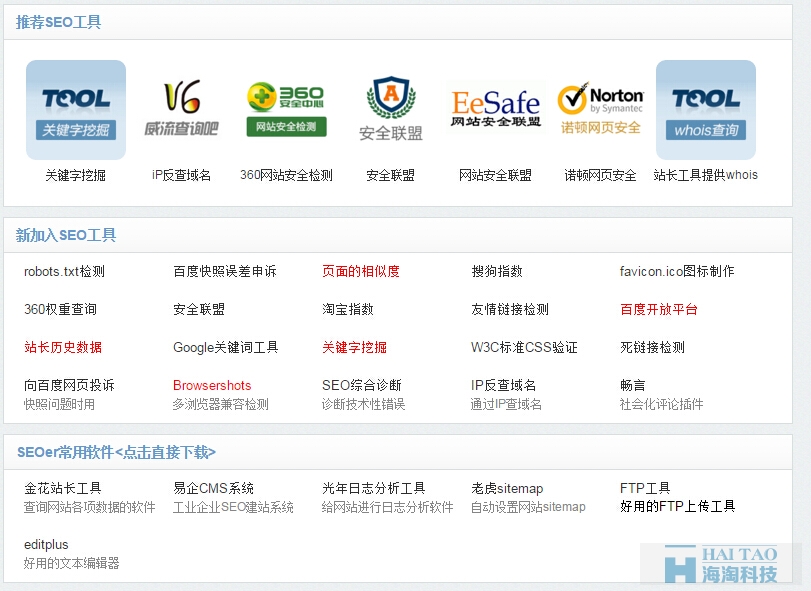Open the 友情链接检测 tool

[509, 309]
